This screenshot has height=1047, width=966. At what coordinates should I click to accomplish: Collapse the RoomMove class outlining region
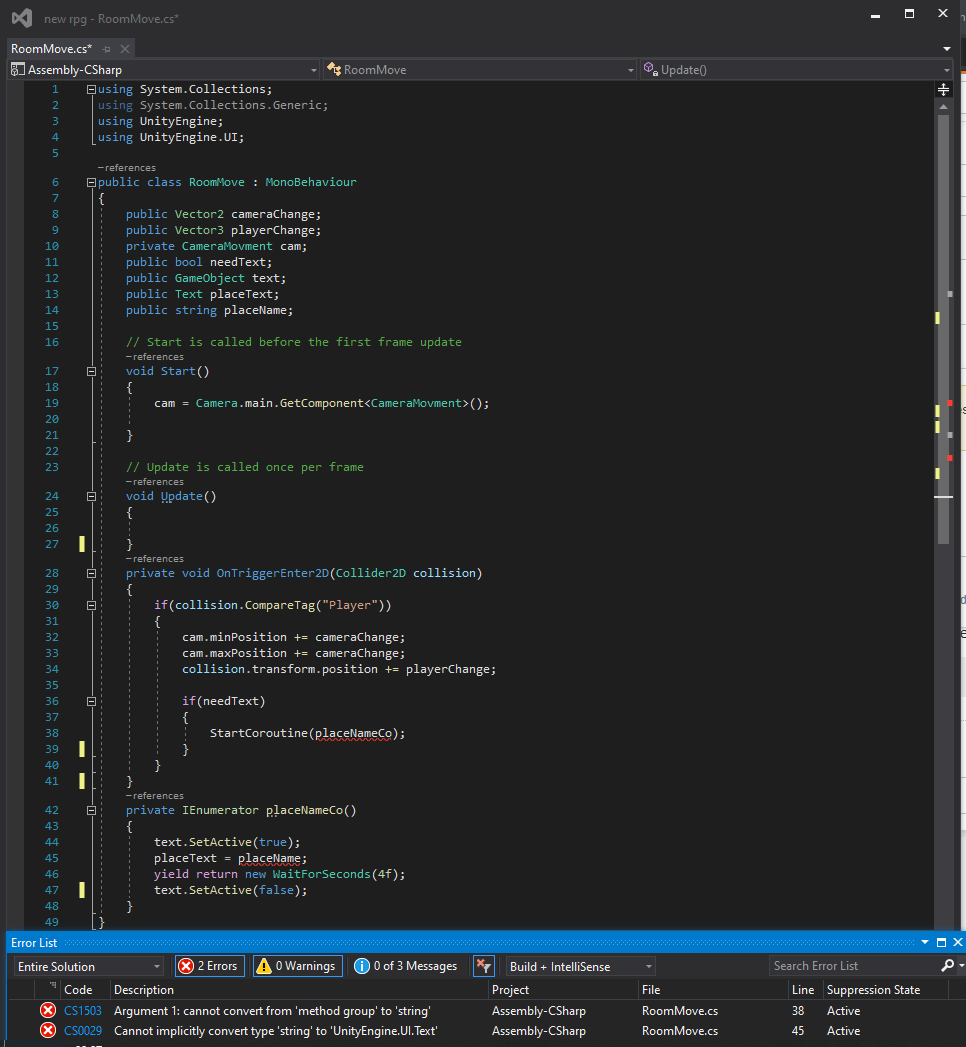[91, 183]
